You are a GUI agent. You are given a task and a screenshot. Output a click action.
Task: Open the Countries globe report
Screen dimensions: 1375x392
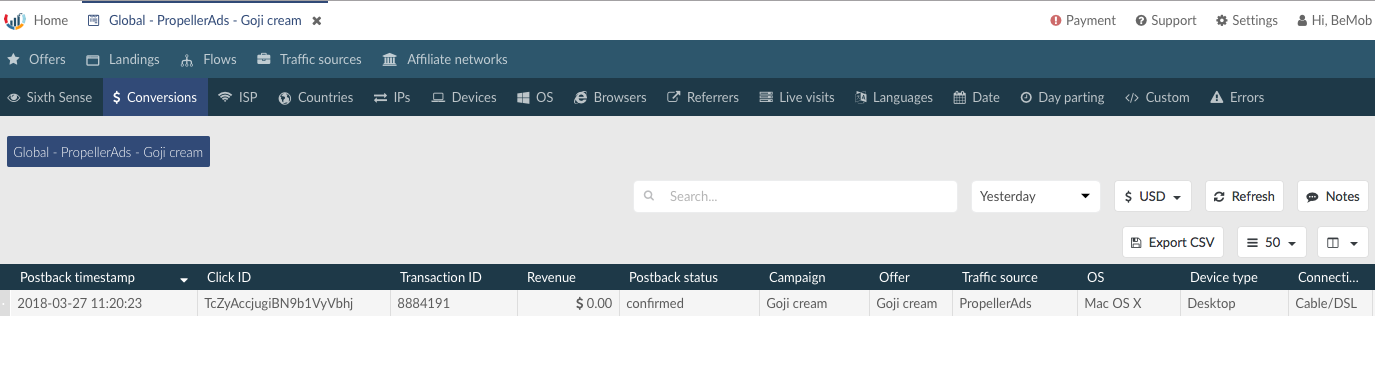(316, 97)
